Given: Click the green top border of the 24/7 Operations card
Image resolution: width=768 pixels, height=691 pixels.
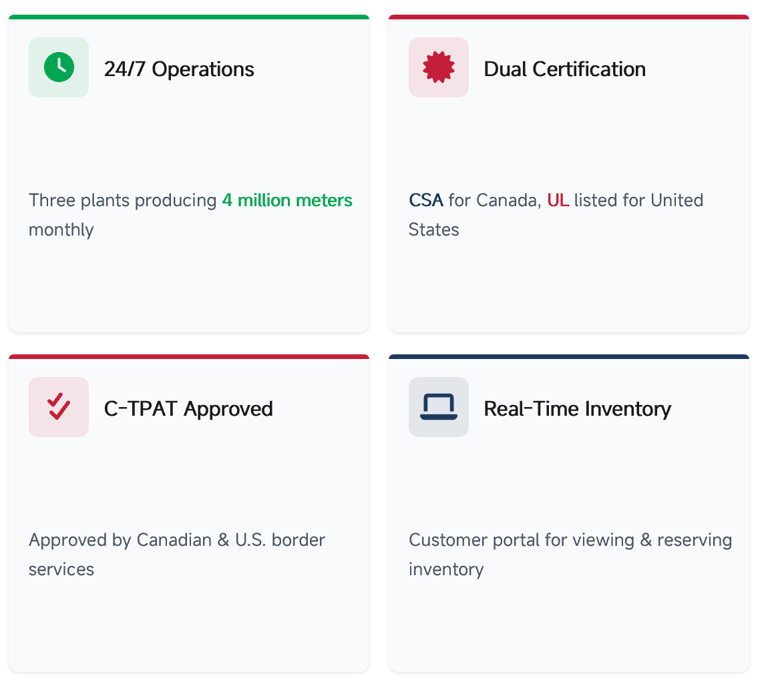Looking at the screenshot, I should click(x=189, y=17).
